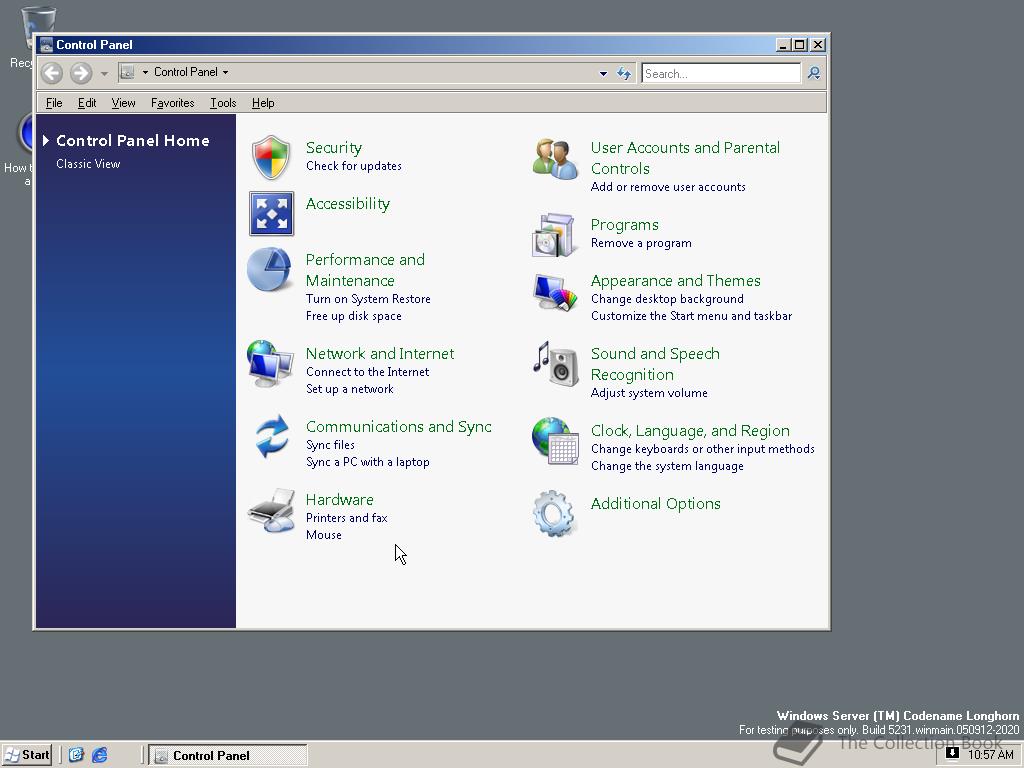Viewport: 1024px width, 768px height.
Task: Go forward with the Forward arrow button
Action: click(81, 72)
